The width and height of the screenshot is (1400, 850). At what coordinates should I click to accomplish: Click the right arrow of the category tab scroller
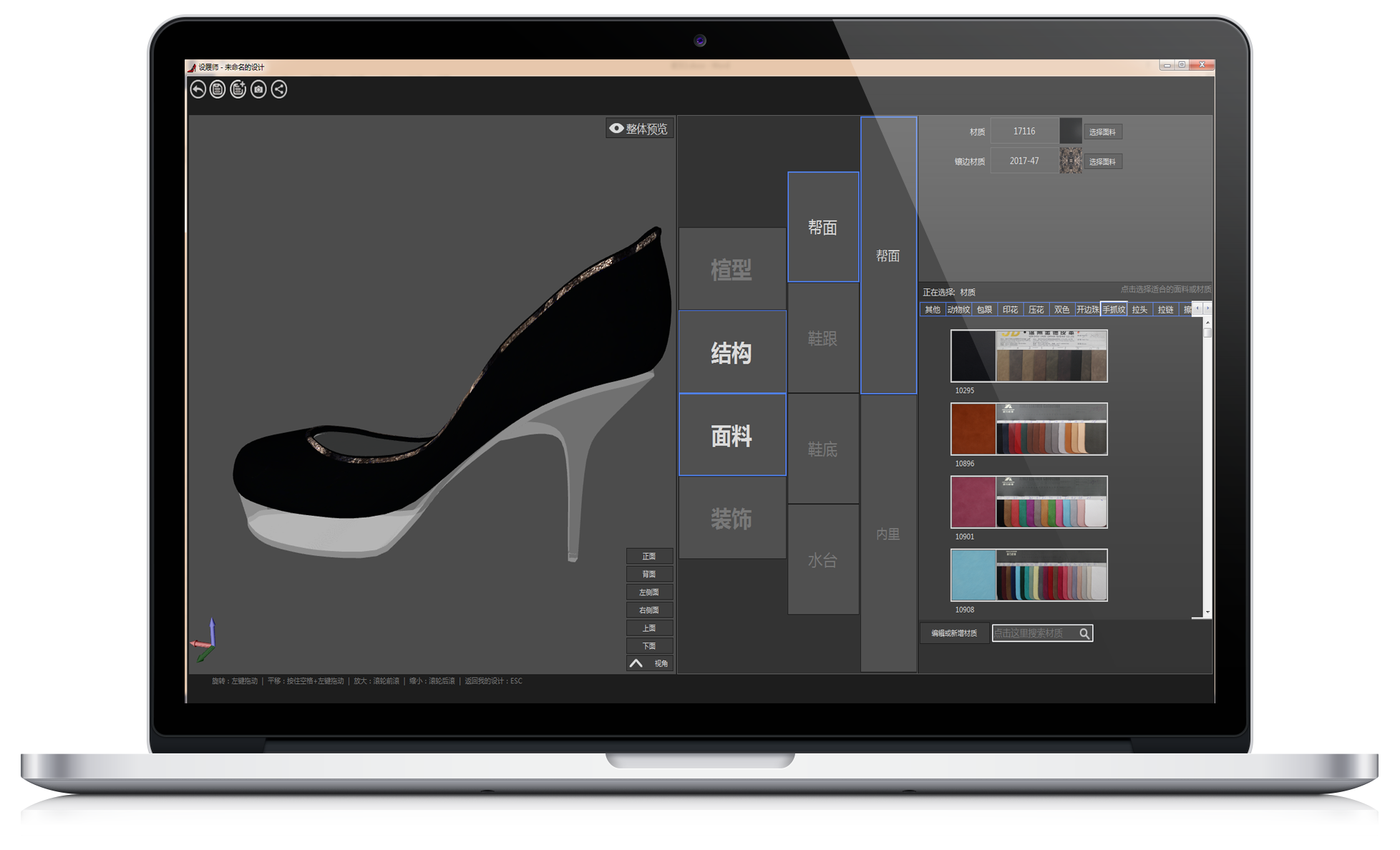click(x=1207, y=308)
